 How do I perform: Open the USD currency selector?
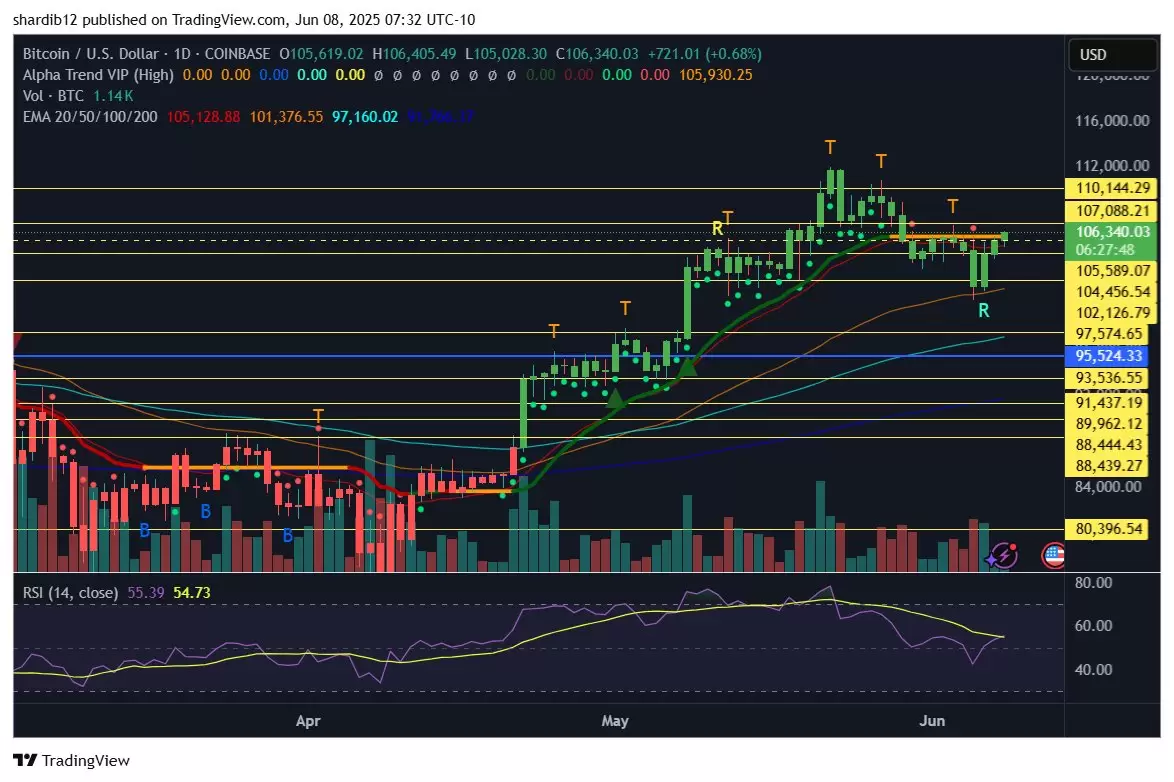point(1111,54)
